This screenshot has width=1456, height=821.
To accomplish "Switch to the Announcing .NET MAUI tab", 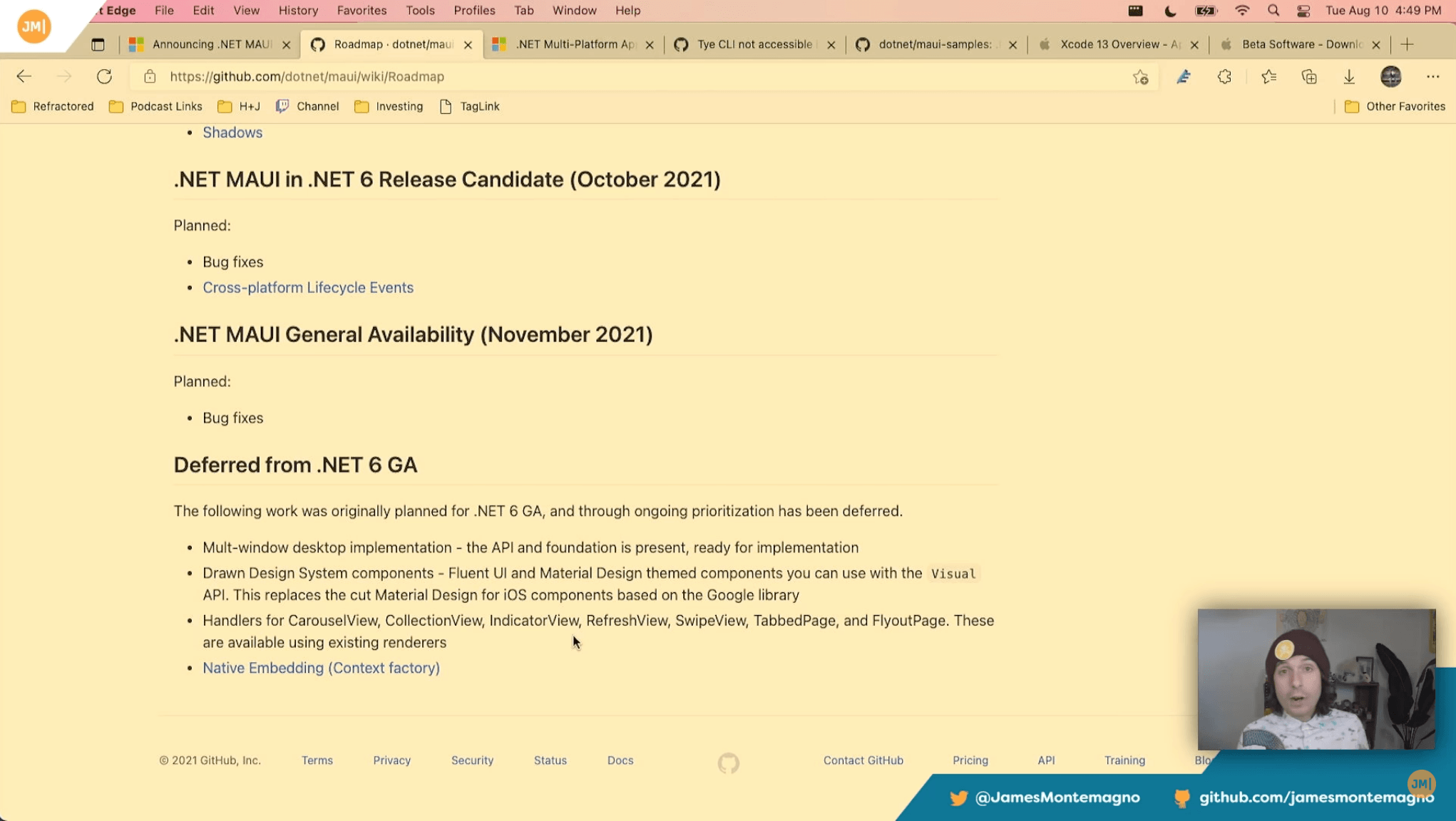I will [x=210, y=44].
